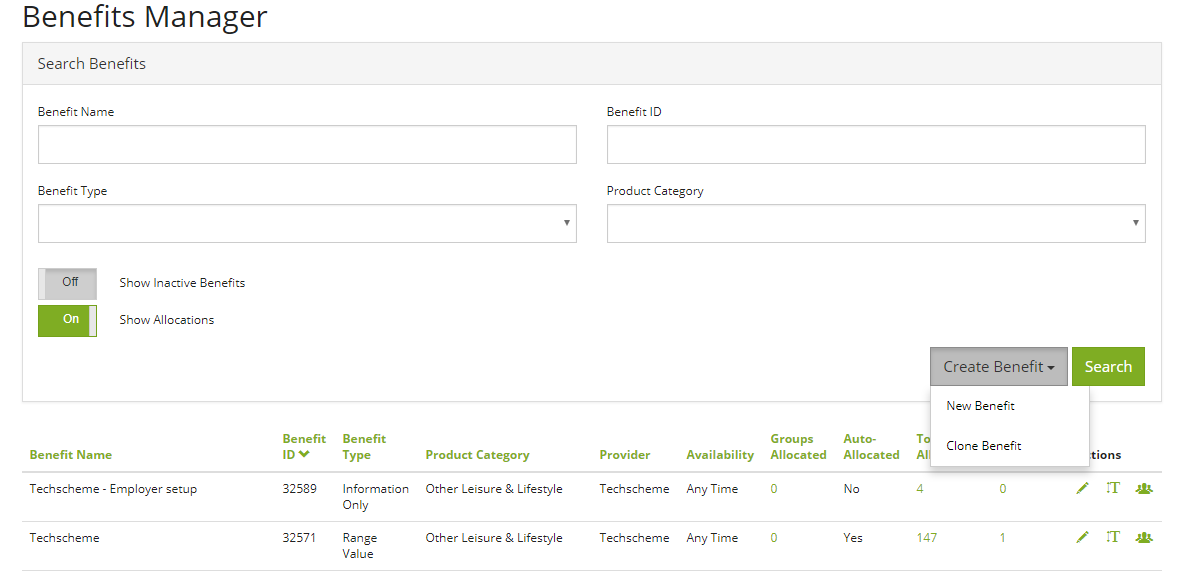Open the Benefit Type dropdown
The image size is (1182, 573).
point(307,223)
